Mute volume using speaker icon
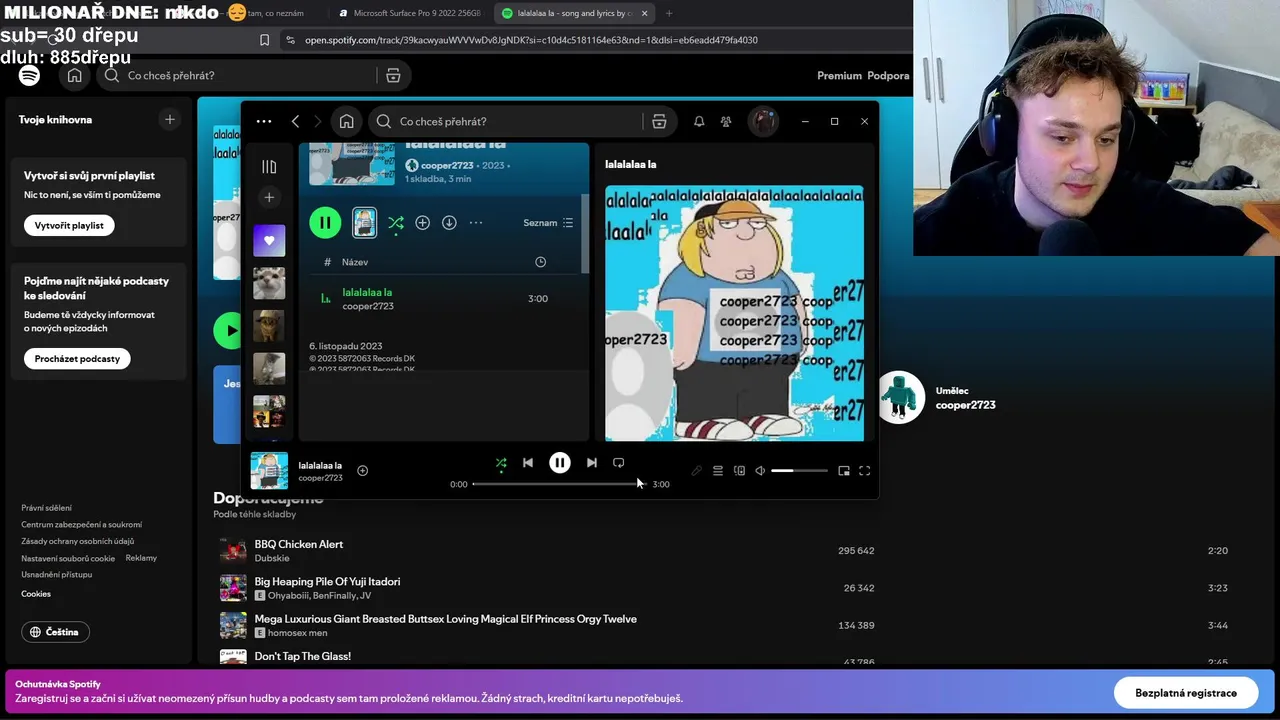The height and width of the screenshot is (720, 1280). coord(760,471)
